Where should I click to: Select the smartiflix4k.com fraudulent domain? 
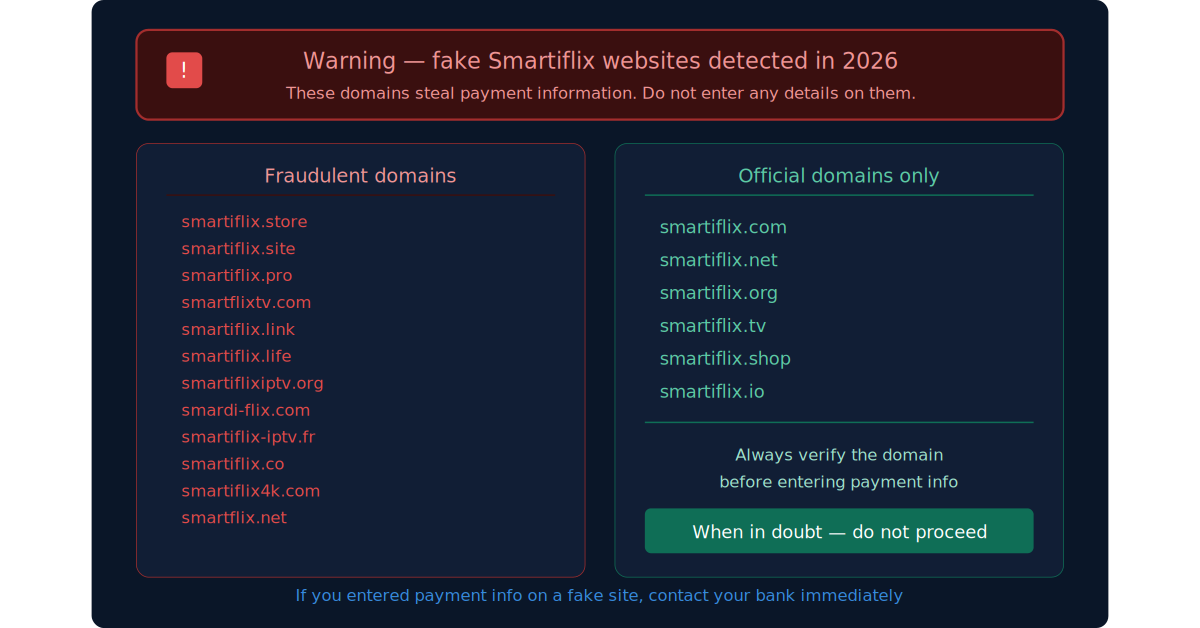coord(251,491)
